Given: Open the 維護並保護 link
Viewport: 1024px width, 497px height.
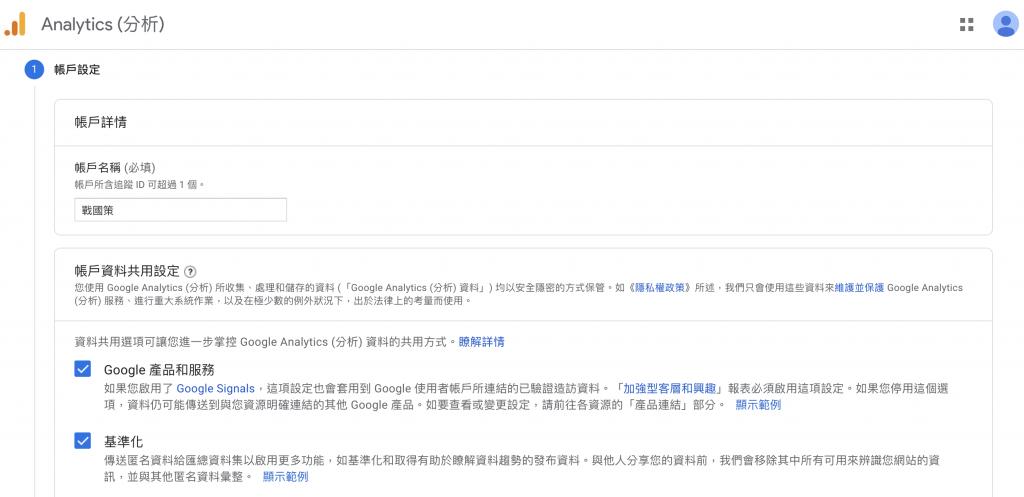Looking at the screenshot, I should coord(859,287).
